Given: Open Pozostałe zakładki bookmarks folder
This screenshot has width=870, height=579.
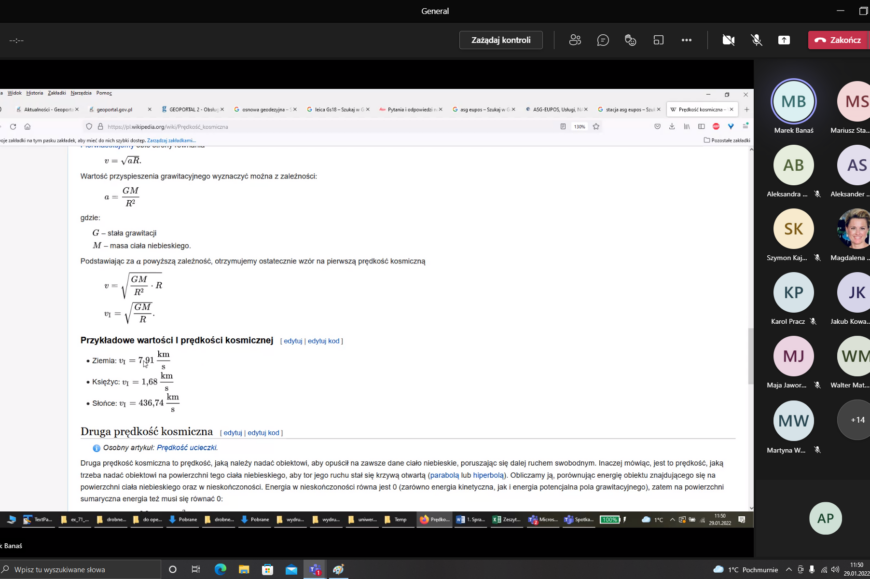Looking at the screenshot, I should click(727, 140).
